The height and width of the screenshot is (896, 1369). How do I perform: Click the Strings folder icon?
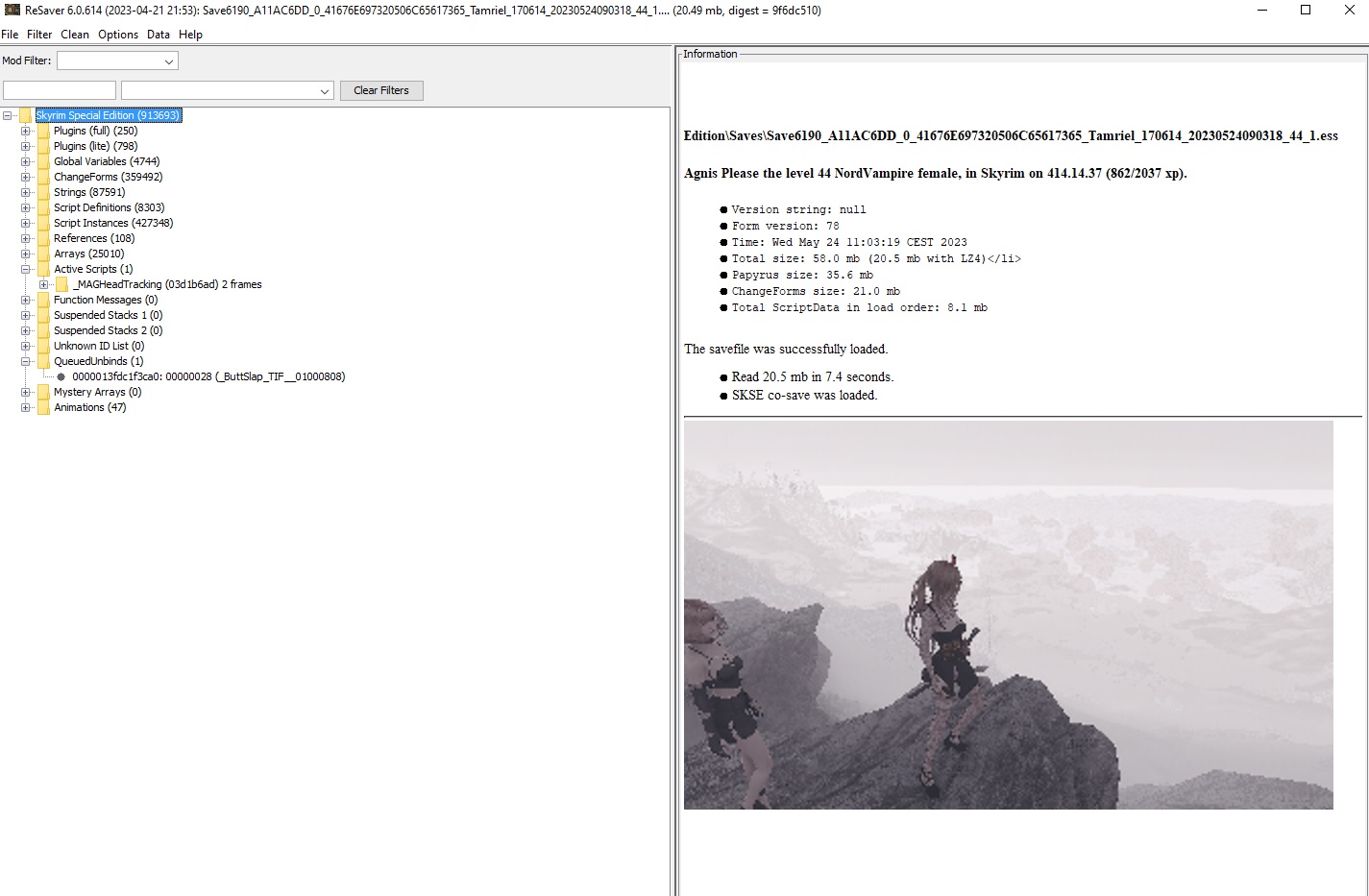tap(44, 192)
